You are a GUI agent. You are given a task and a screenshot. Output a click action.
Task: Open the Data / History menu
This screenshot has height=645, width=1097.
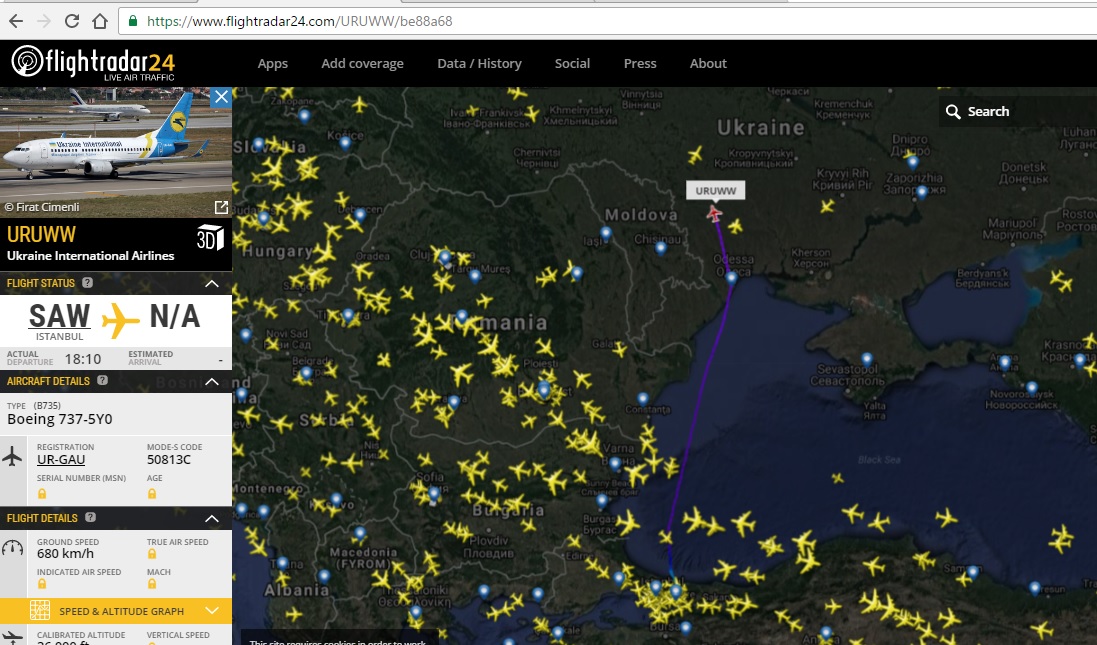479,63
